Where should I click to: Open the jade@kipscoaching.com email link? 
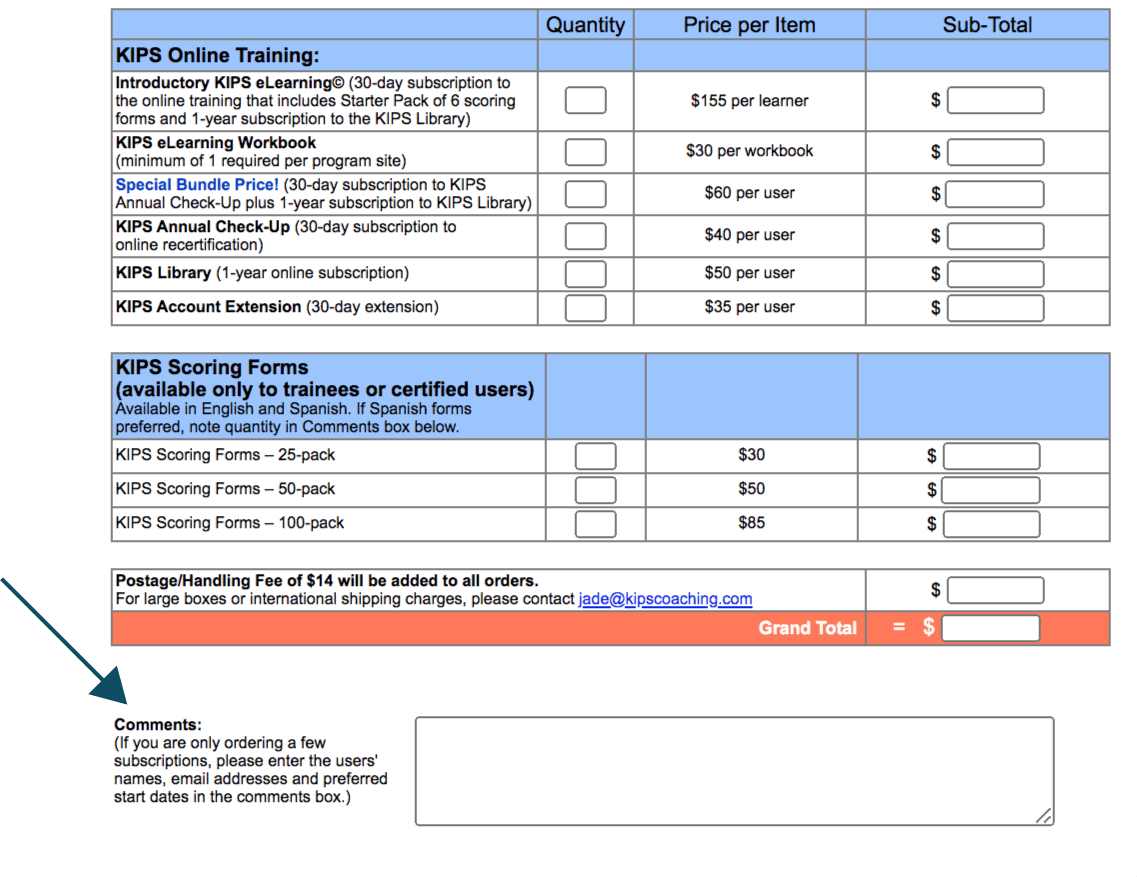(665, 599)
